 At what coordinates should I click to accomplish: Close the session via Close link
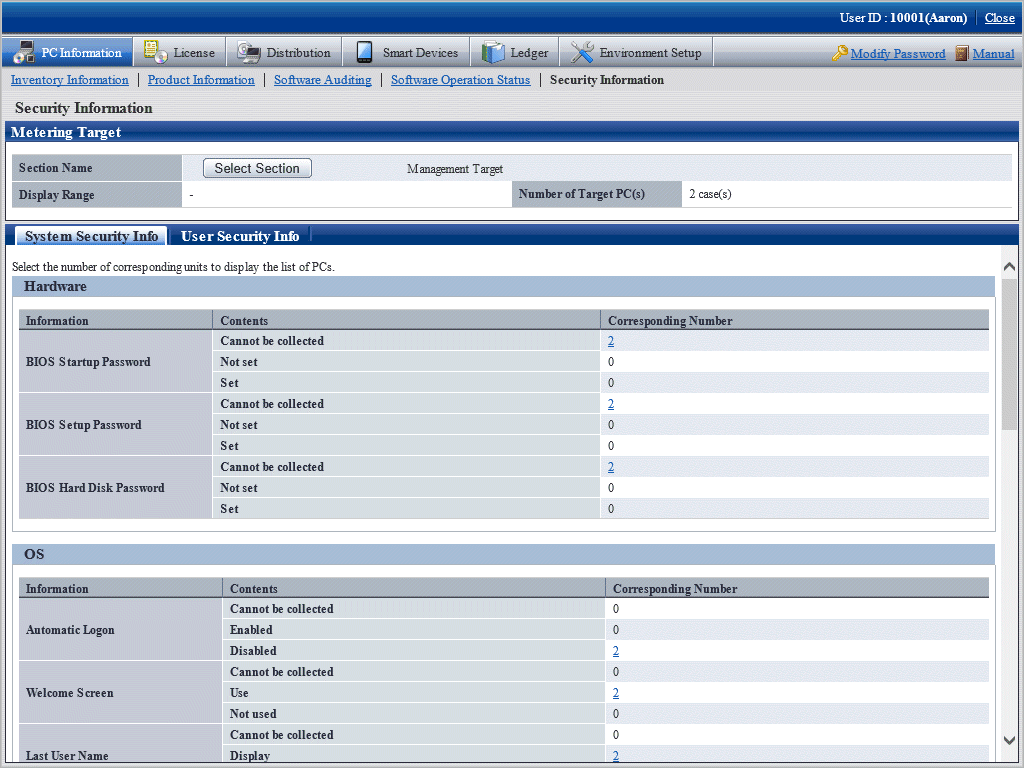[x=999, y=18]
